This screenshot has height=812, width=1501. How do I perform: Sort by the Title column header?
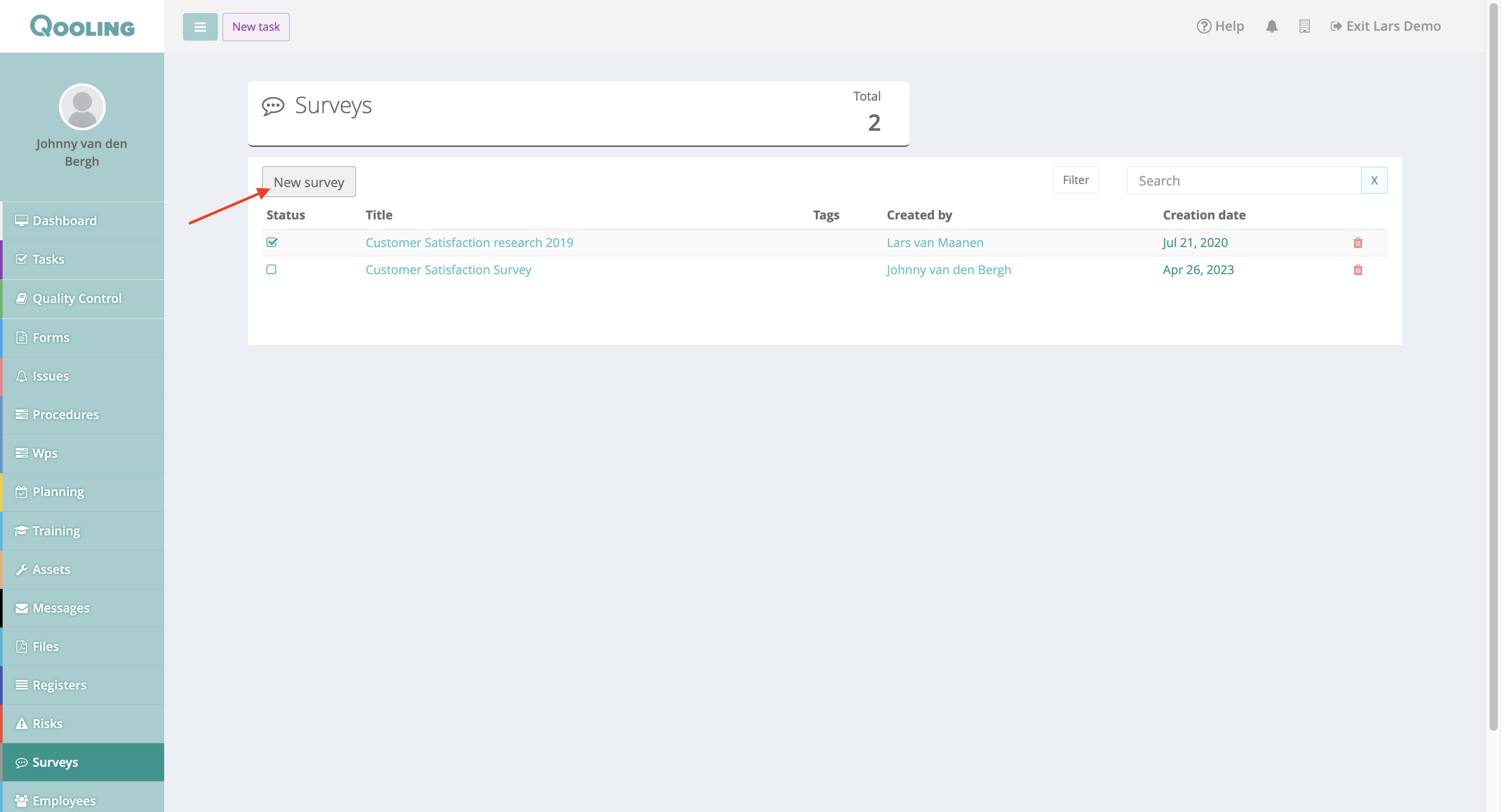click(379, 215)
